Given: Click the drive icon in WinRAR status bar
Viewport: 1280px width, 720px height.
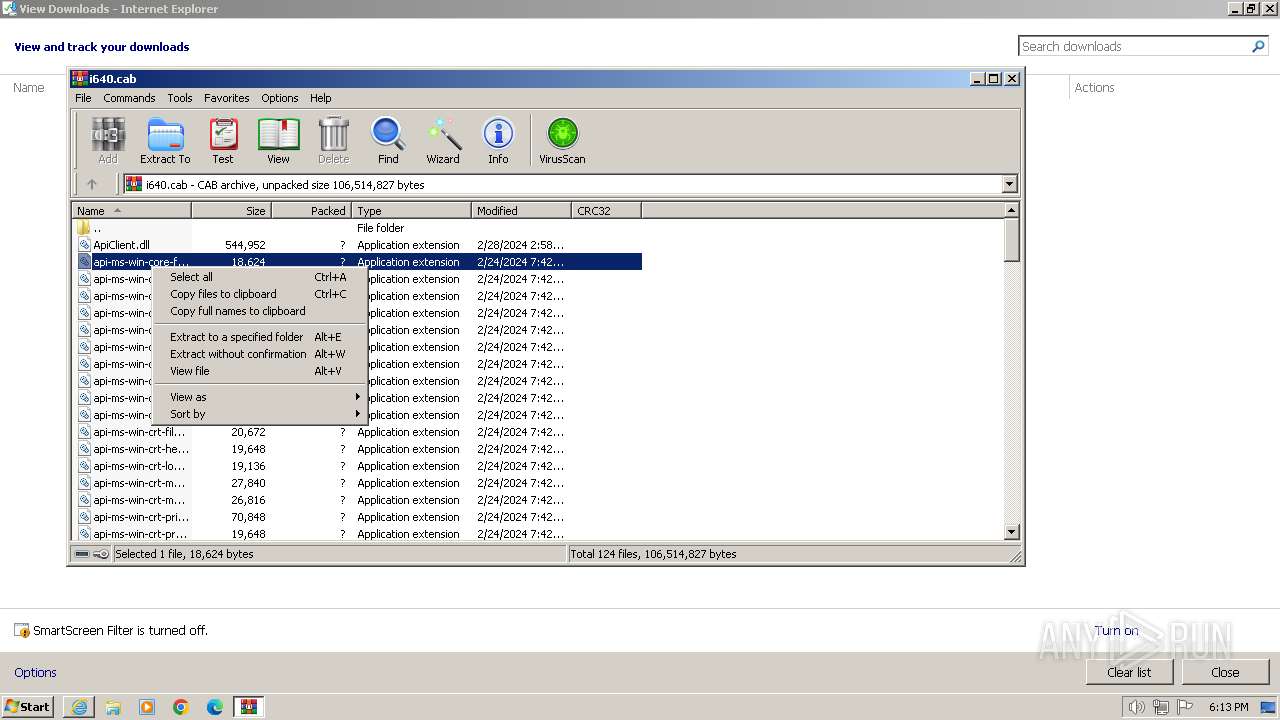Looking at the screenshot, I should 82,554.
